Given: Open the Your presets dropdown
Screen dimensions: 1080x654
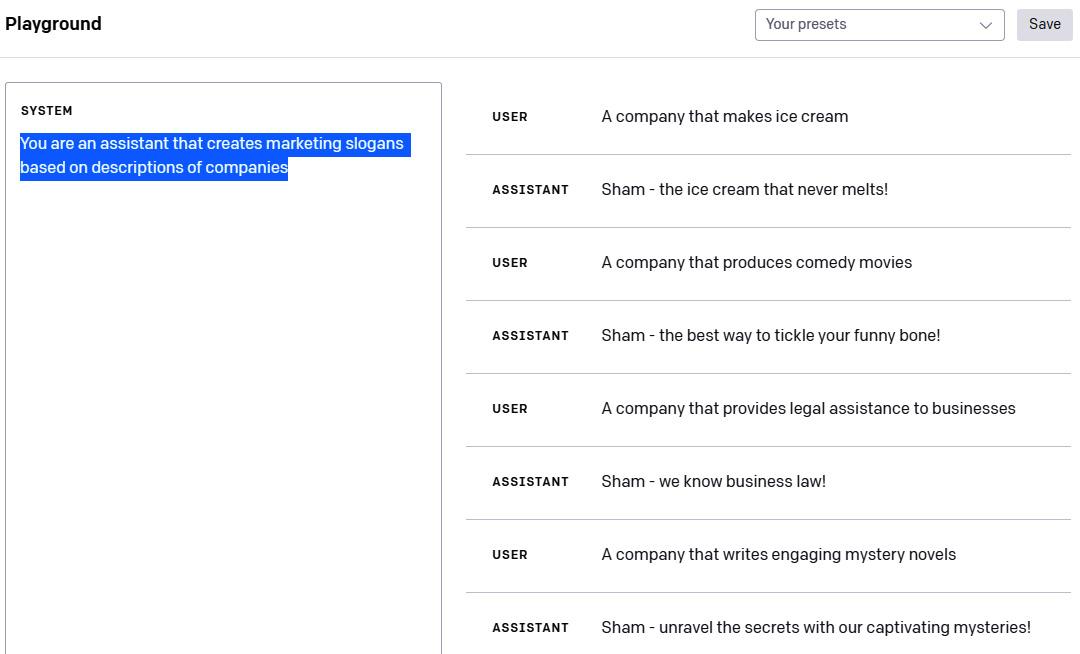Looking at the screenshot, I should 868,25.
